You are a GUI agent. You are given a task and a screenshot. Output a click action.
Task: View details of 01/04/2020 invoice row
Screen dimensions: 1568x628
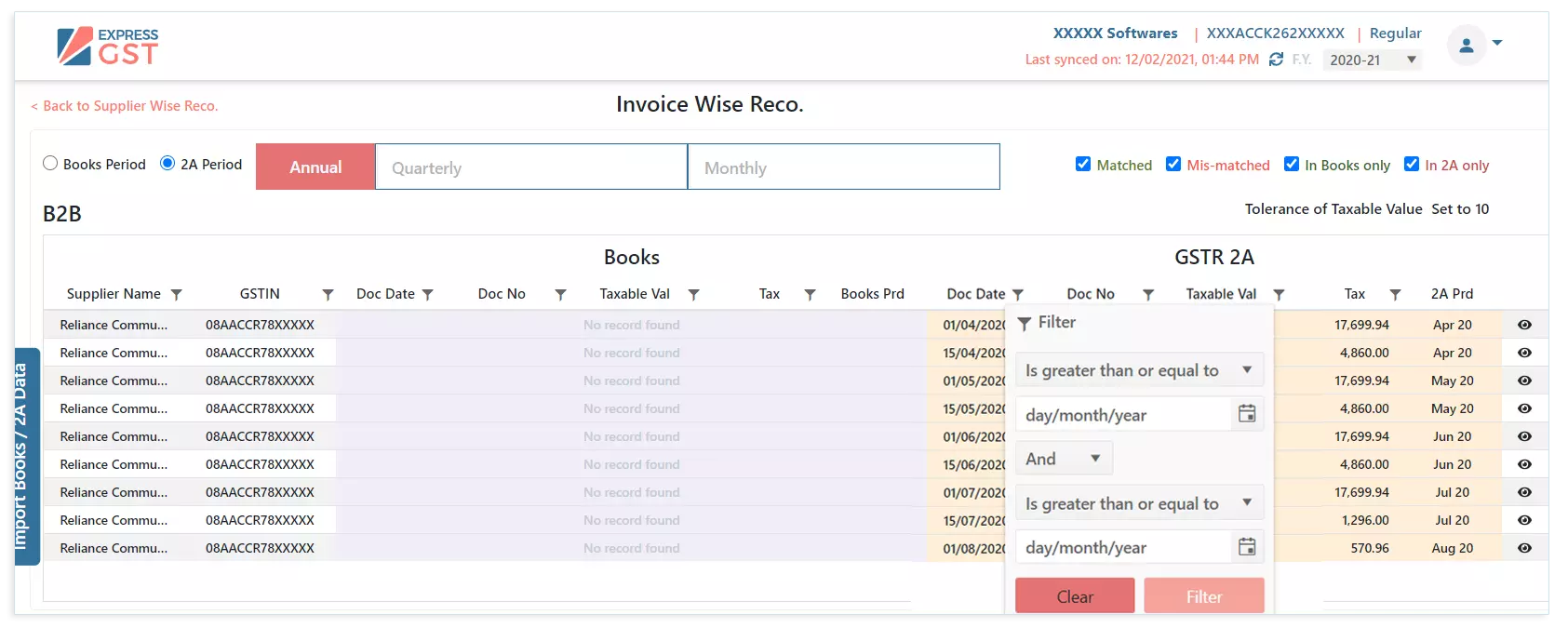(x=1524, y=325)
